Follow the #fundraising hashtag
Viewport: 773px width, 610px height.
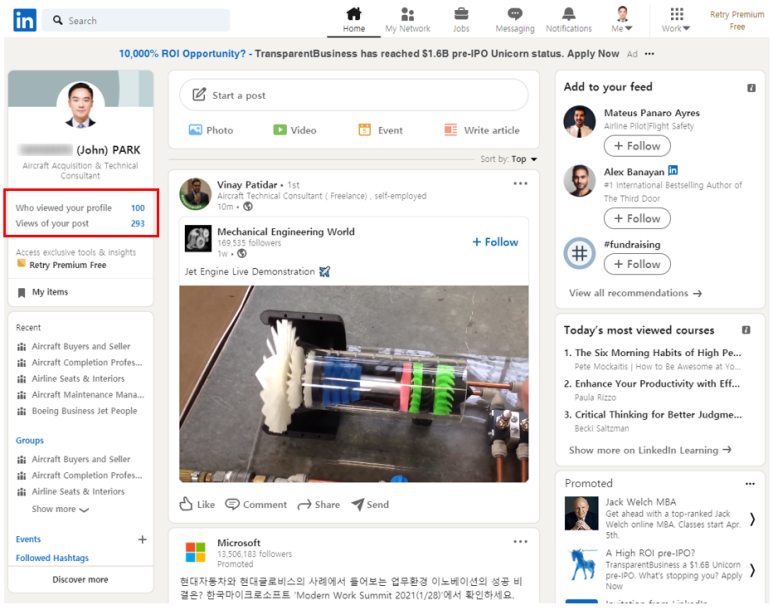point(637,264)
